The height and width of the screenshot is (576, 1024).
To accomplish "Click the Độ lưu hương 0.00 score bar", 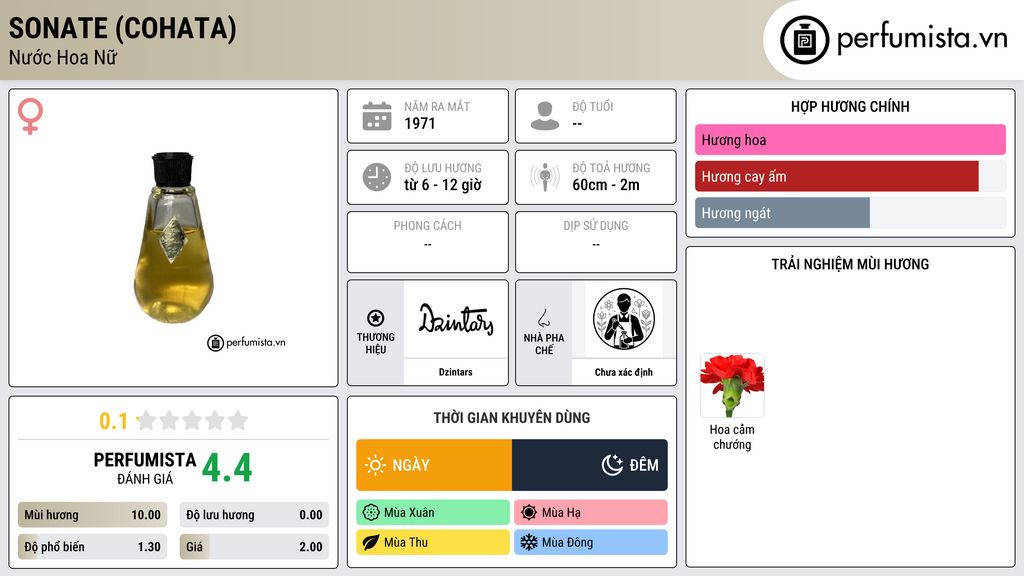I will pyautogui.click(x=254, y=515).
